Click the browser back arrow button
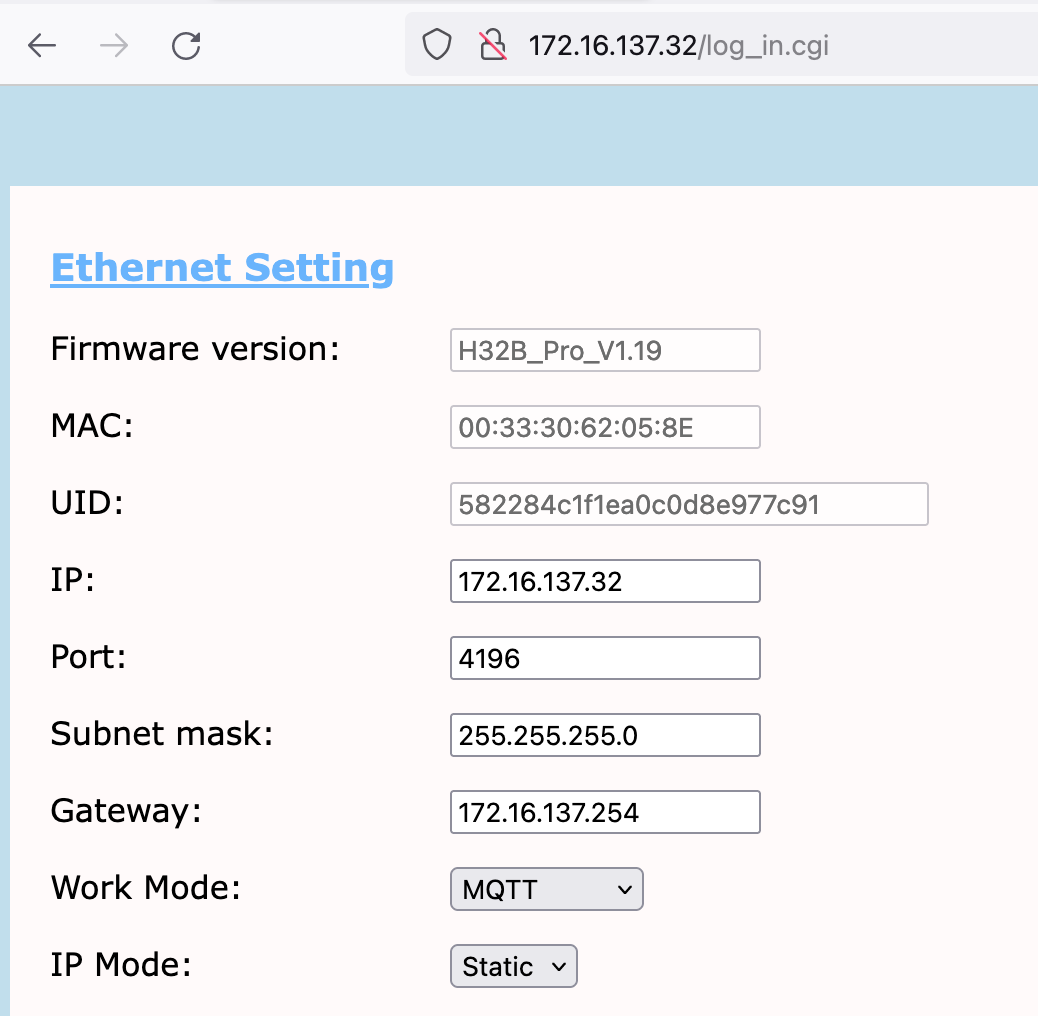The width and height of the screenshot is (1038, 1016). coord(41,46)
